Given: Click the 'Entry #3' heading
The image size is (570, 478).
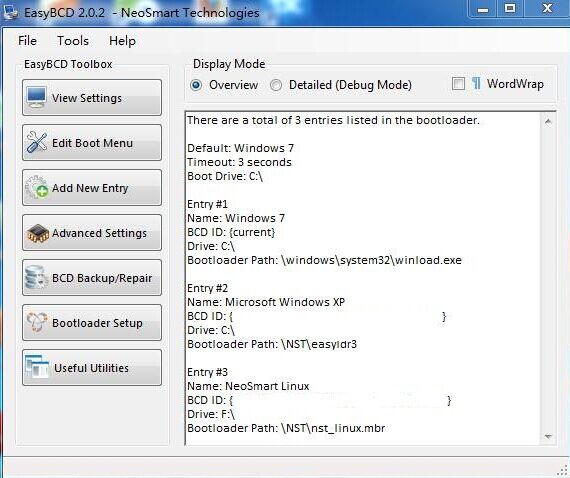Looking at the screenshot, I should (207, 372).
